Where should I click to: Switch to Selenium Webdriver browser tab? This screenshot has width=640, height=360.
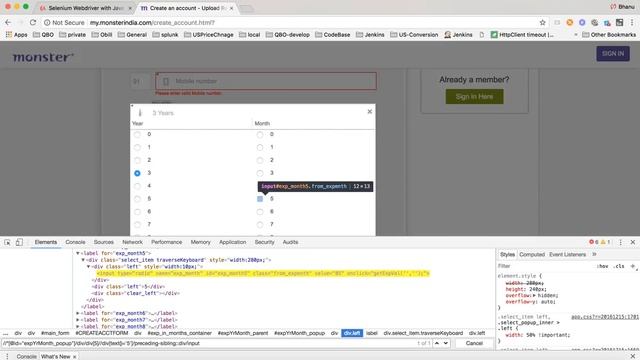[x=86, y=8]
